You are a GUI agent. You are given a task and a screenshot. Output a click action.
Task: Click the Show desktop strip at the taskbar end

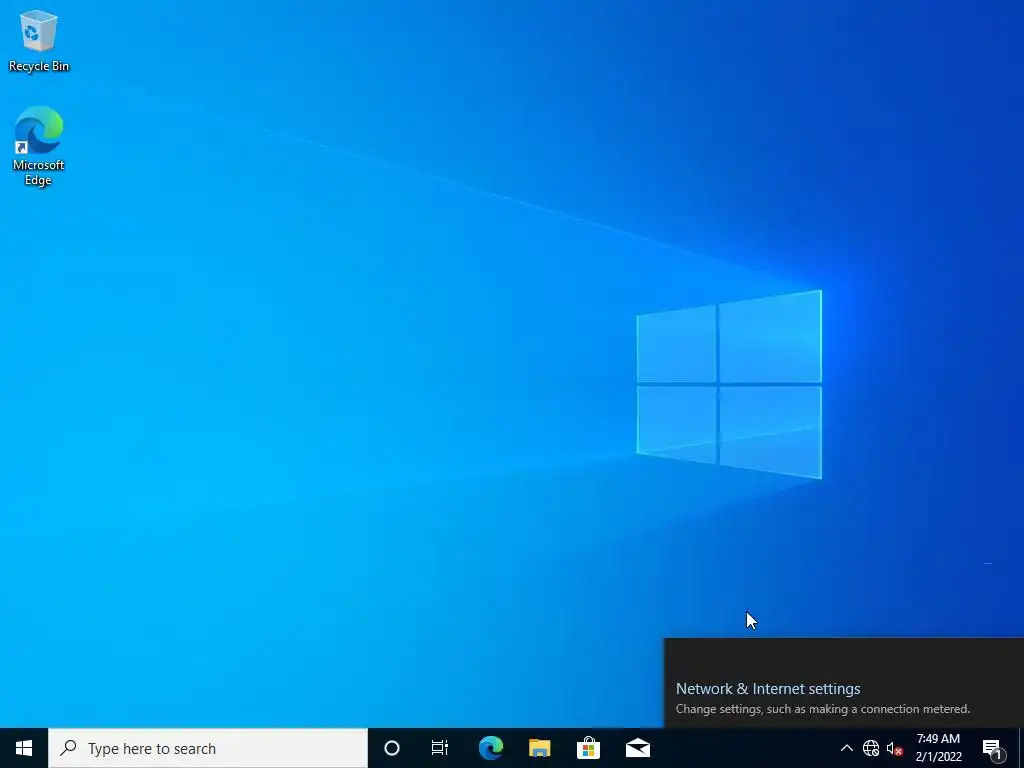click(x=1021, y=748)
